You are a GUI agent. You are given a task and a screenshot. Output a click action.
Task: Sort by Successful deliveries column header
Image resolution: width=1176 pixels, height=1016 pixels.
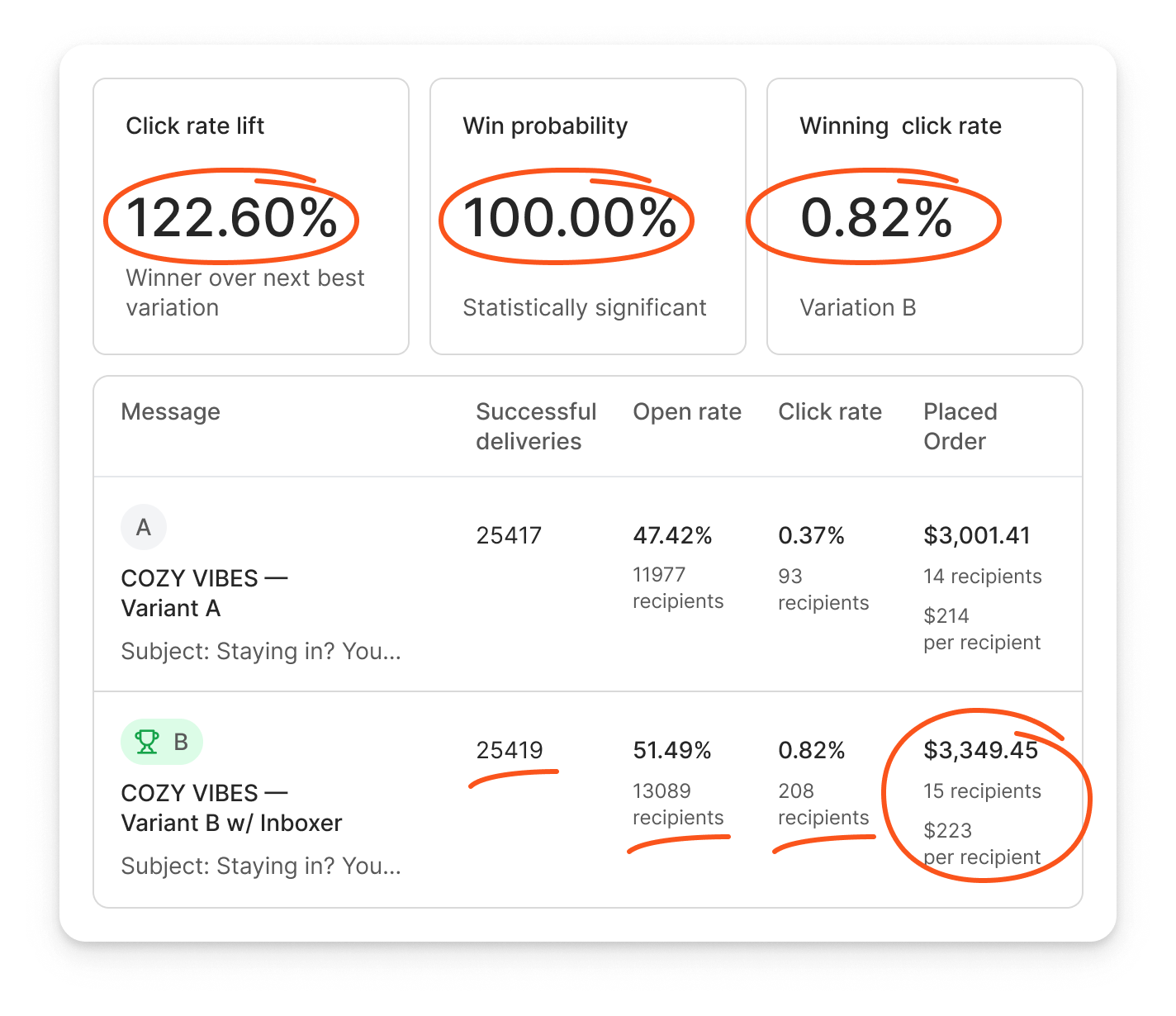[536, 426]
